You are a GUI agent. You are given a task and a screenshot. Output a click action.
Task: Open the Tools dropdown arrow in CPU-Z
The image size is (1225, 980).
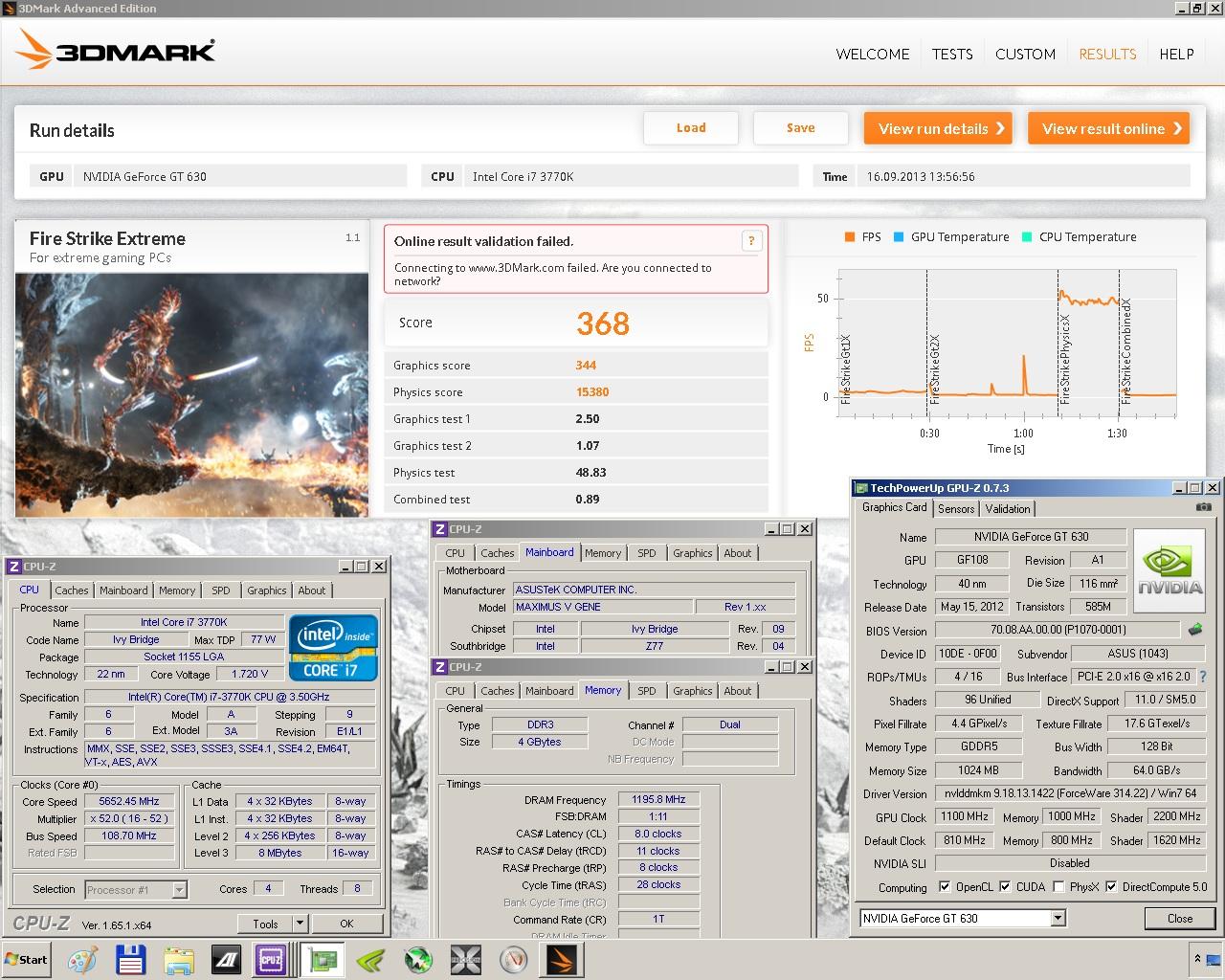click(x=300, y=924)
